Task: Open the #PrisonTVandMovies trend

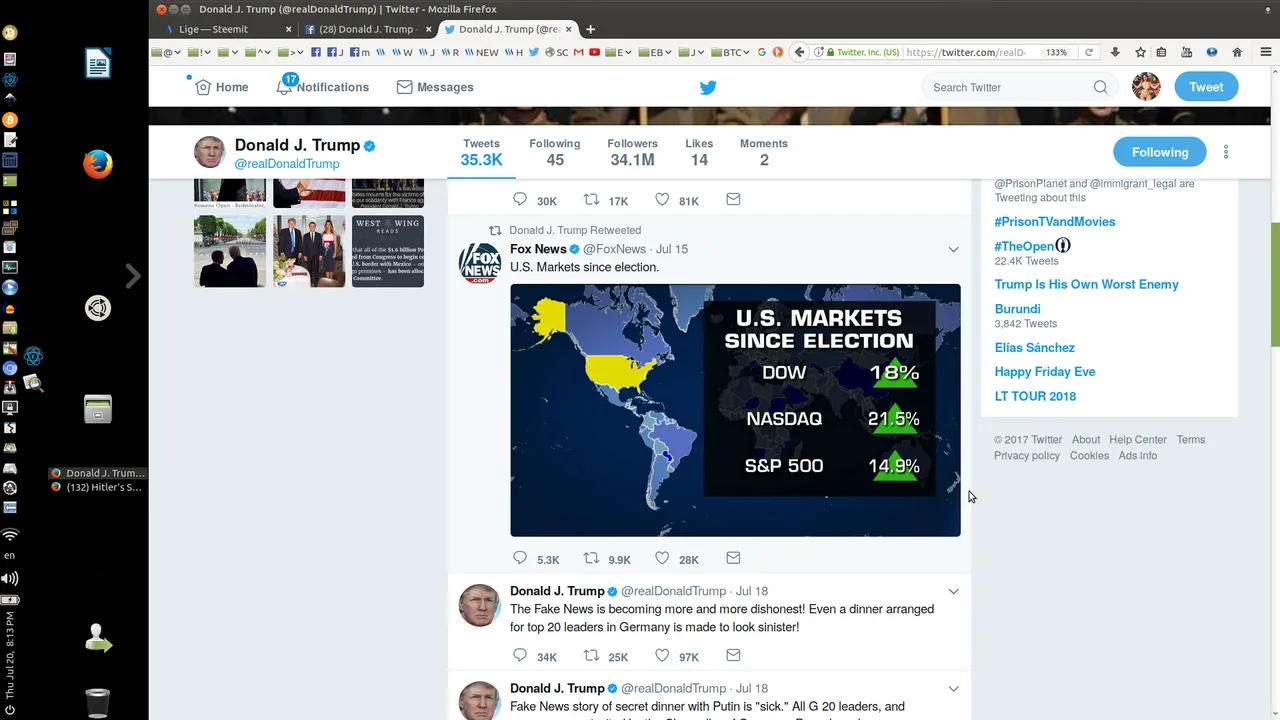Action: [x=1054, y=222]
